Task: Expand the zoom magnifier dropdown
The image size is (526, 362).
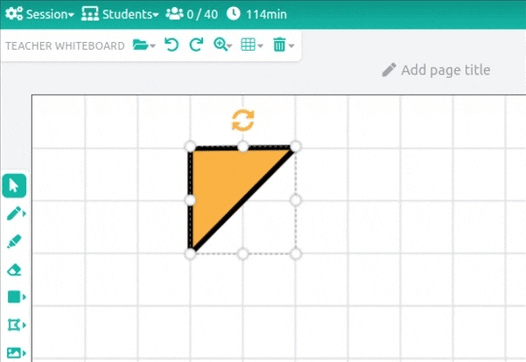Action: (x=223, y=45)
